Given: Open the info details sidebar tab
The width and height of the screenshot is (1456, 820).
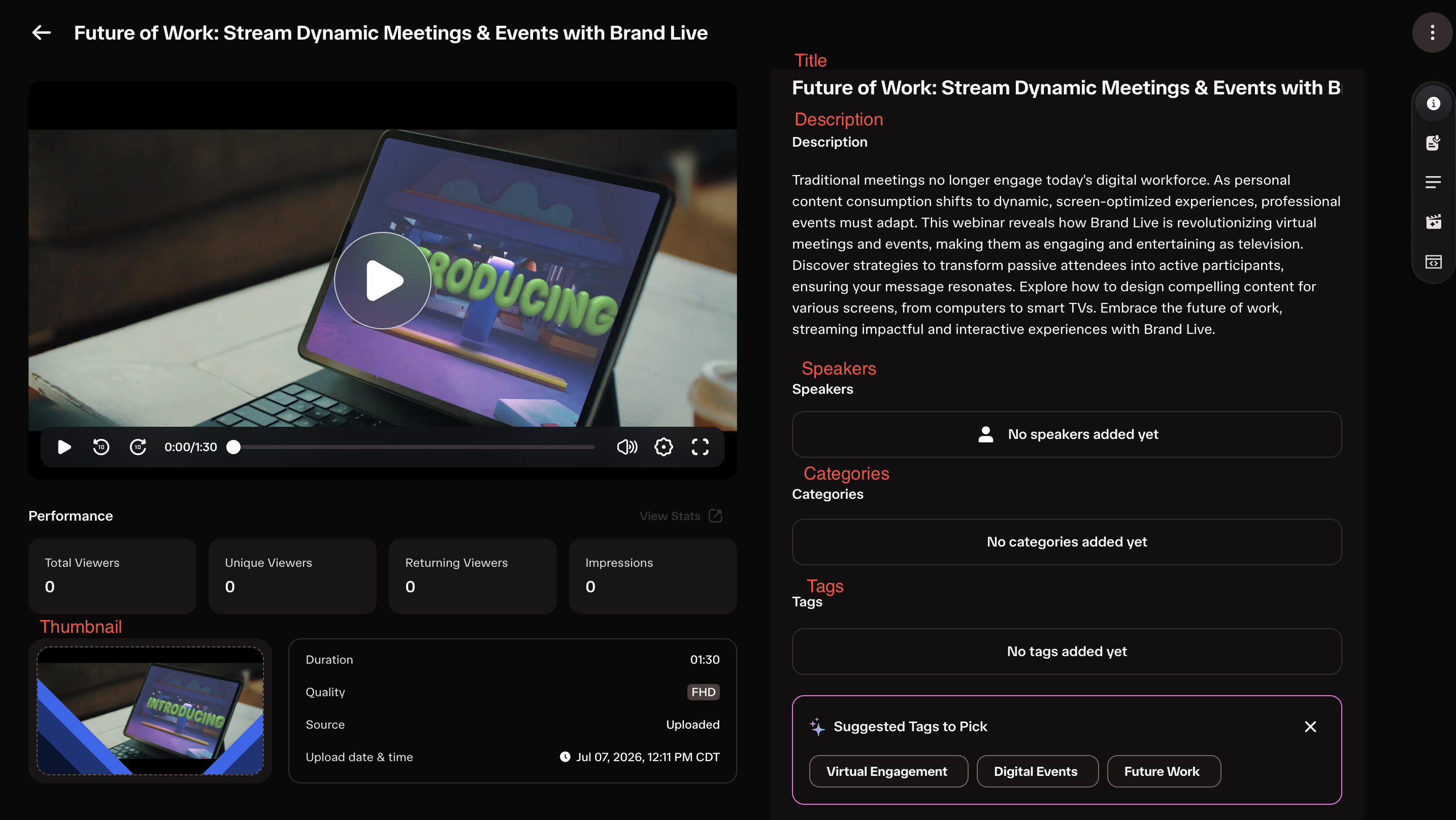Looking at the screenshot, I should tap(1433, 104).
